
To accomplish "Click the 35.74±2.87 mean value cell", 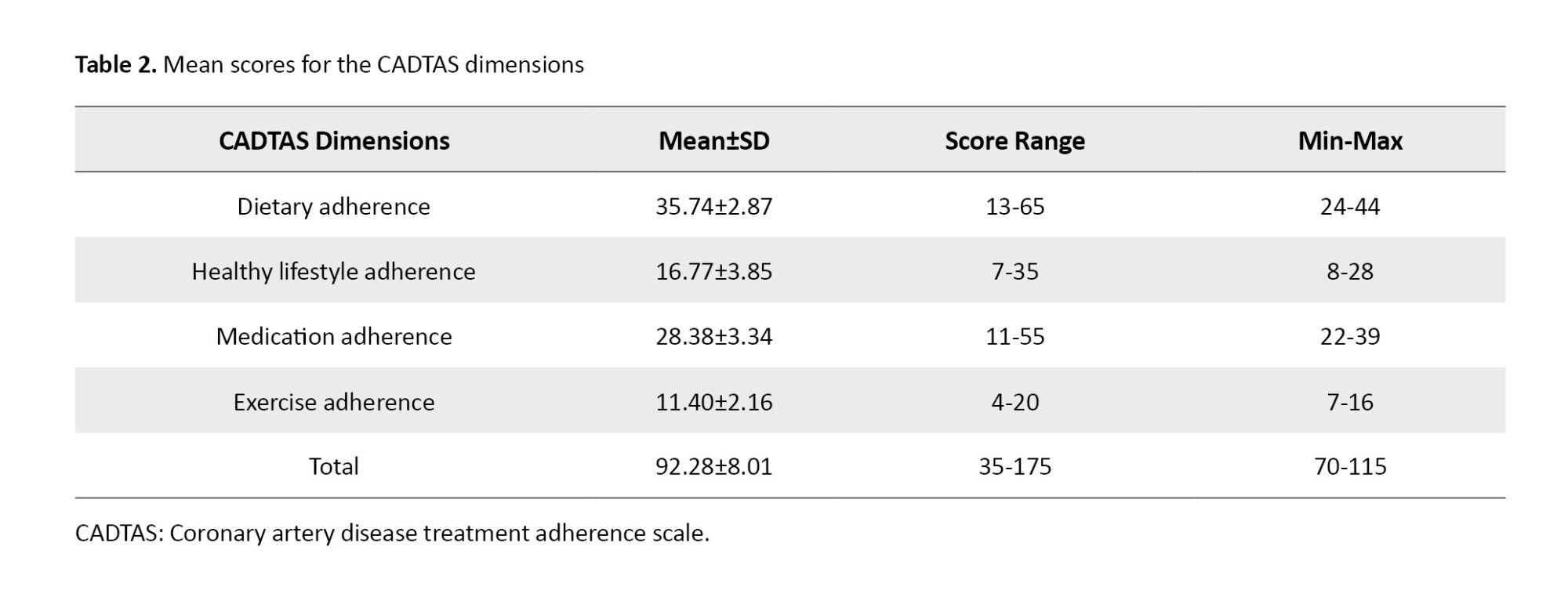I will point(713,206).
